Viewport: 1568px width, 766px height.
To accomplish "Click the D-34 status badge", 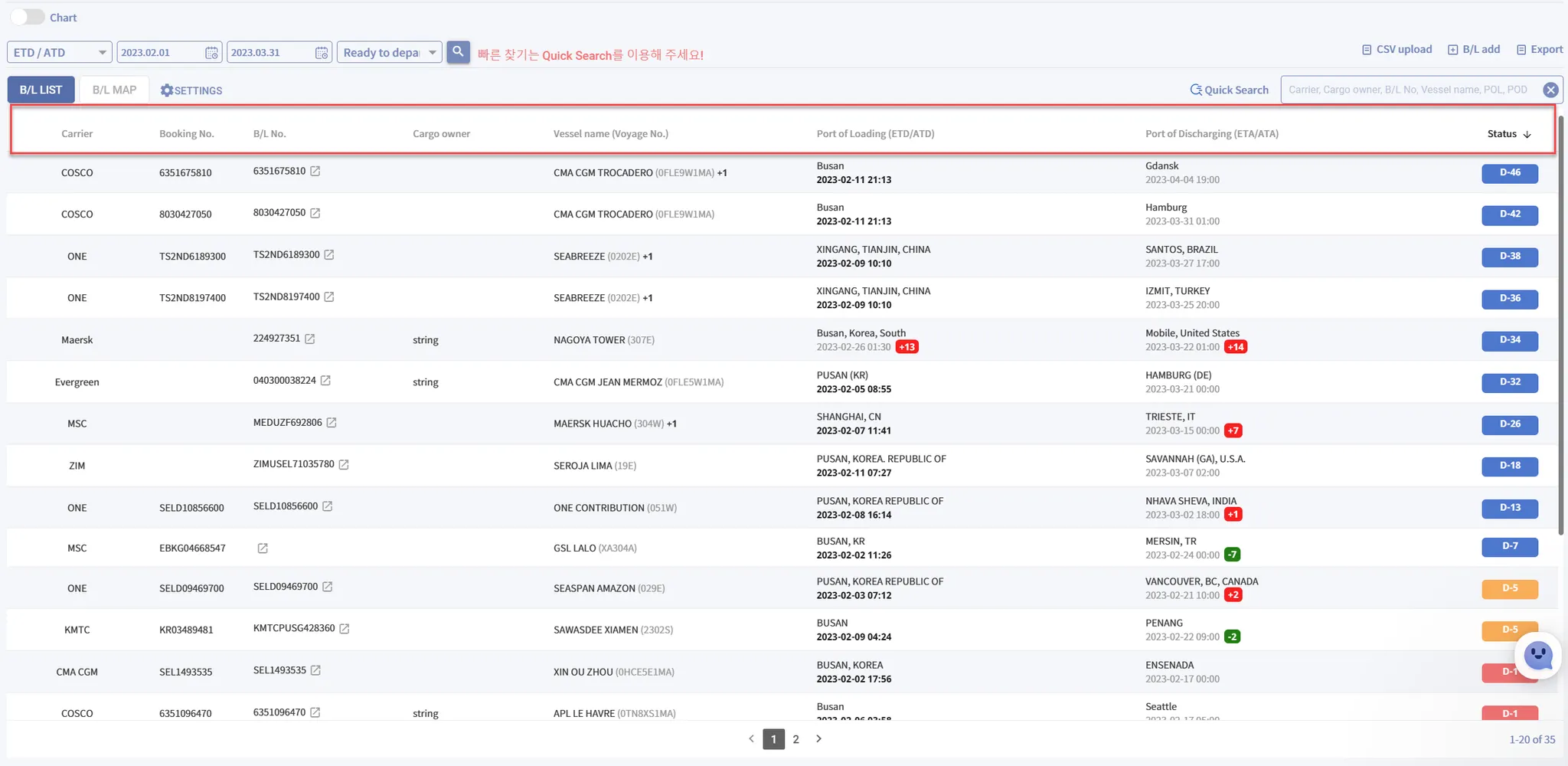I will pos(1510,340).
